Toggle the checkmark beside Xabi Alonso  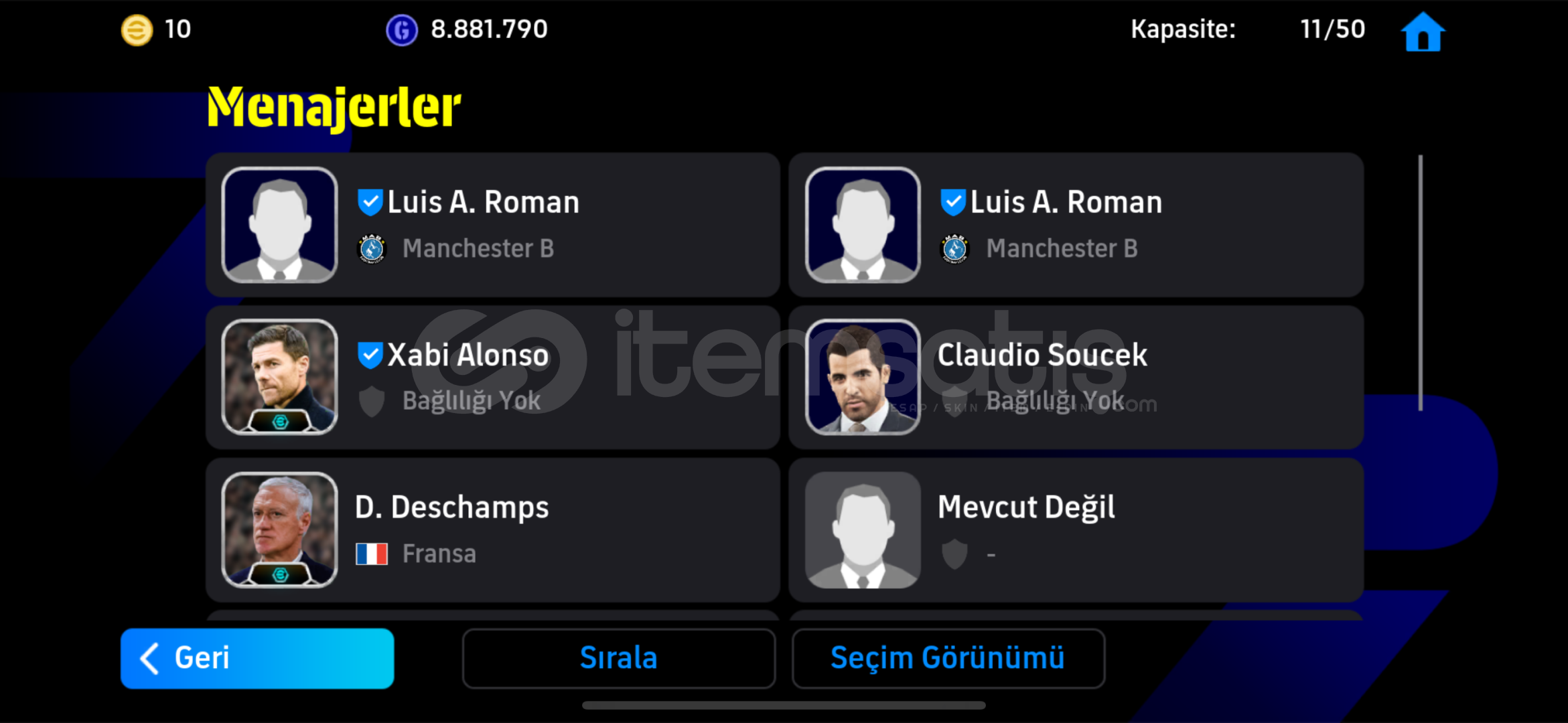[370, 355]
